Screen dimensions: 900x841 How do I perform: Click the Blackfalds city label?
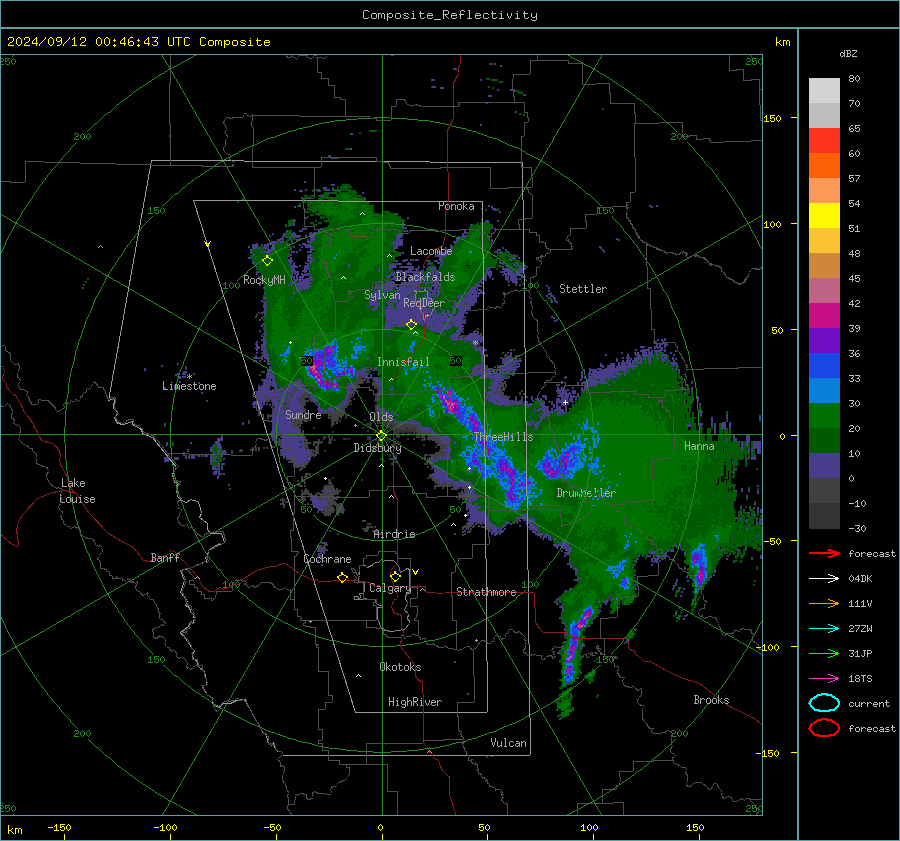425,277
